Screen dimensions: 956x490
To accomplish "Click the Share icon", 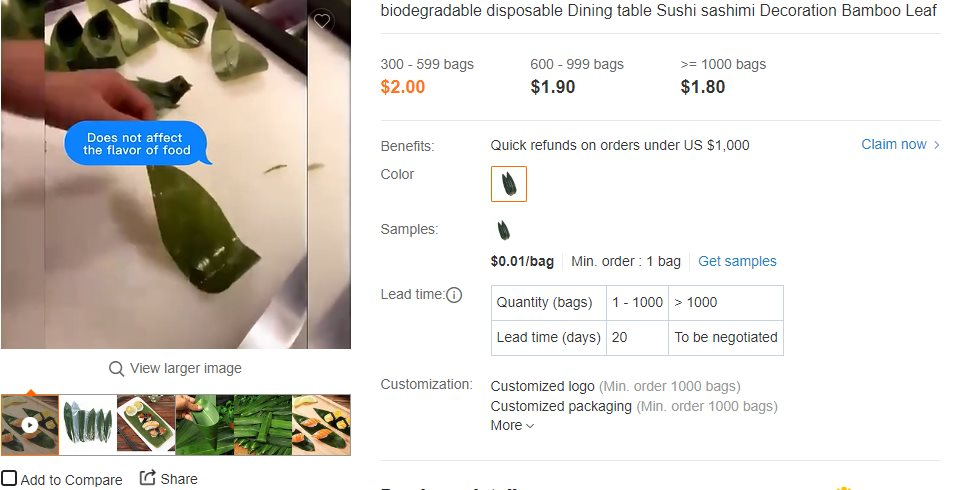I will 148,478.
